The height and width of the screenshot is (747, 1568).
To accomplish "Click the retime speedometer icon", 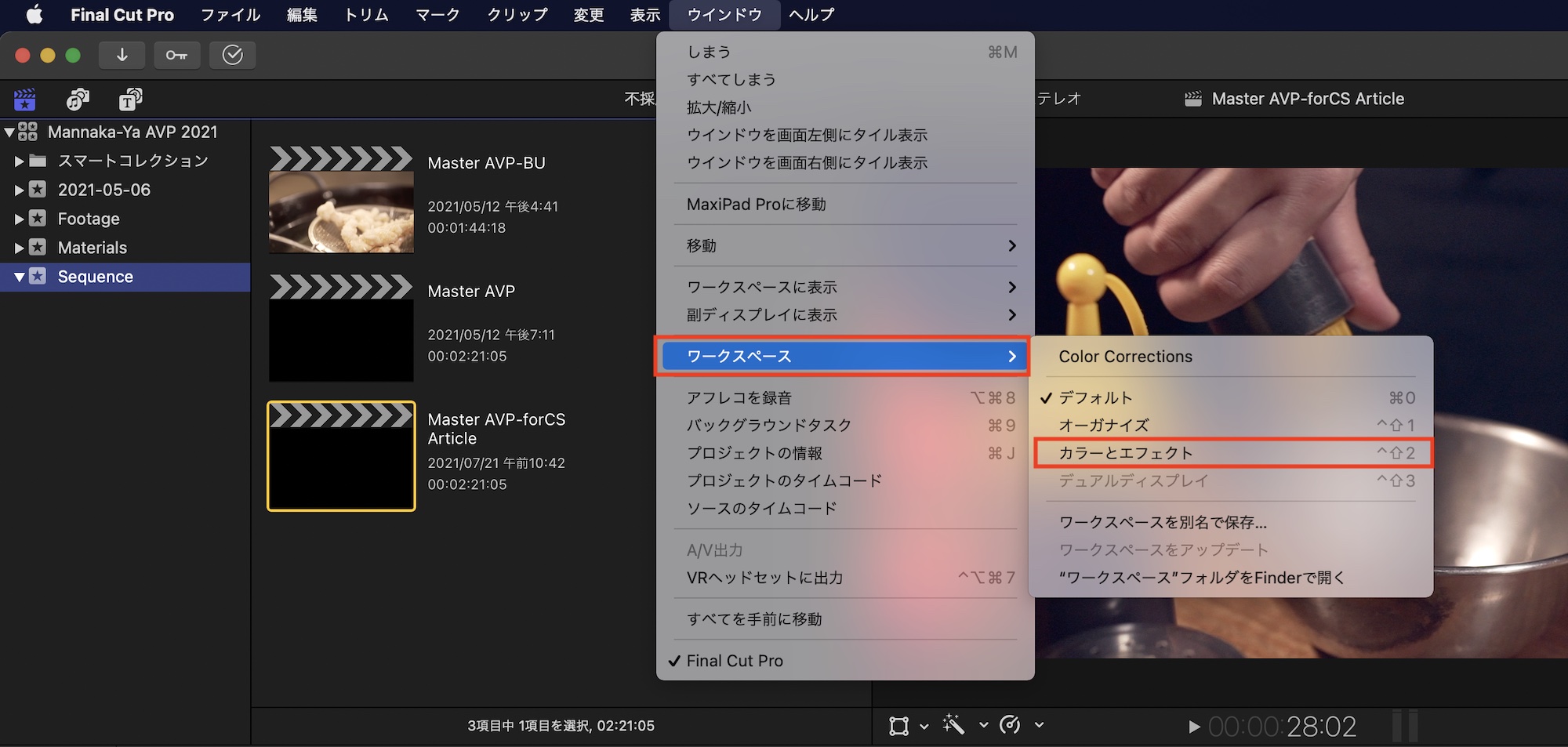I will pos(1010,725).
